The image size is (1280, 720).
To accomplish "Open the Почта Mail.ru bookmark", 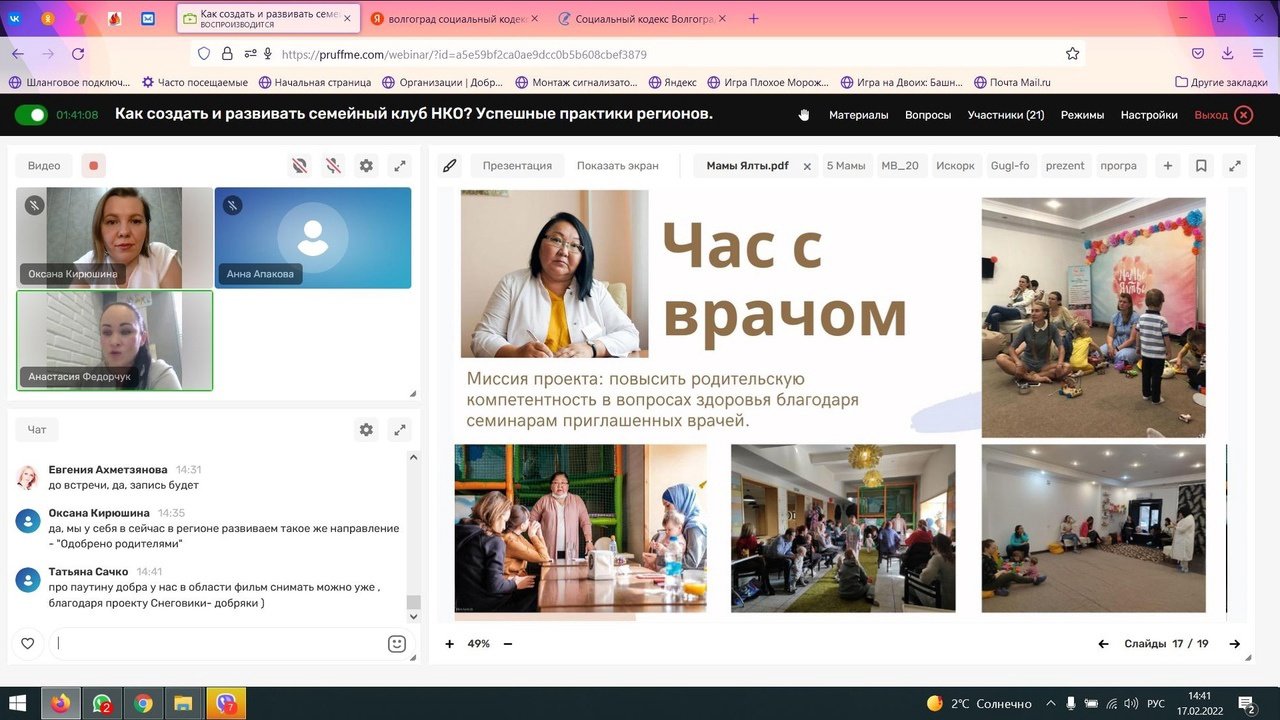I will pos(1011,82).
